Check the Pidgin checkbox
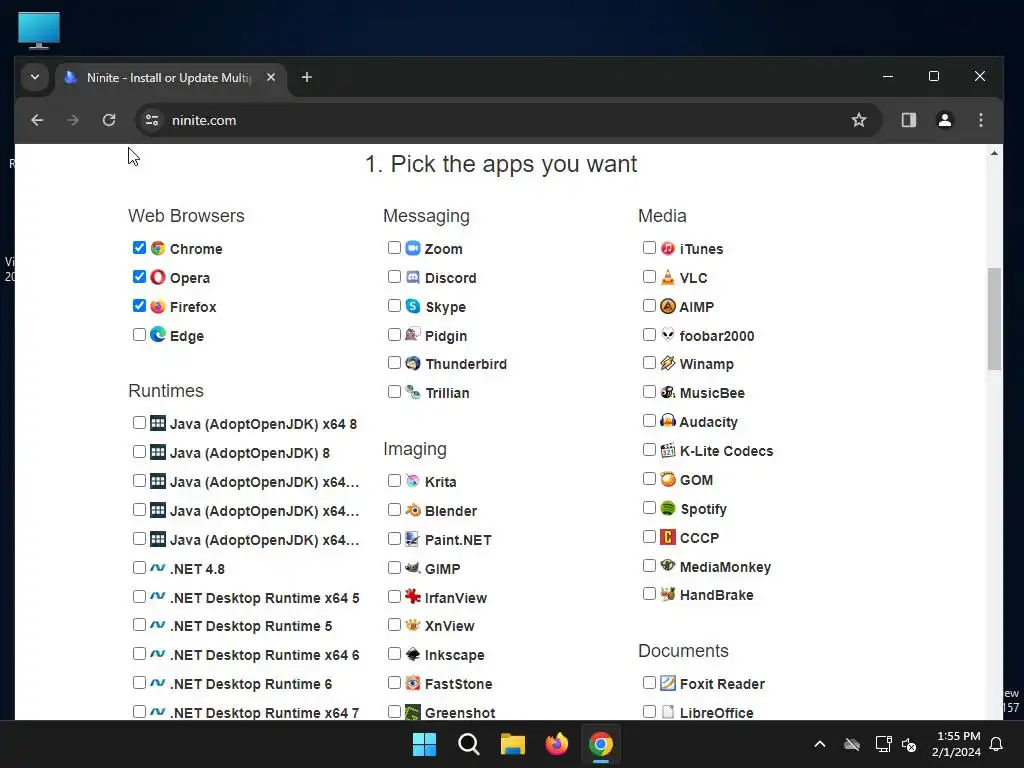1024x768 pixels. click(x=394, y=334)
